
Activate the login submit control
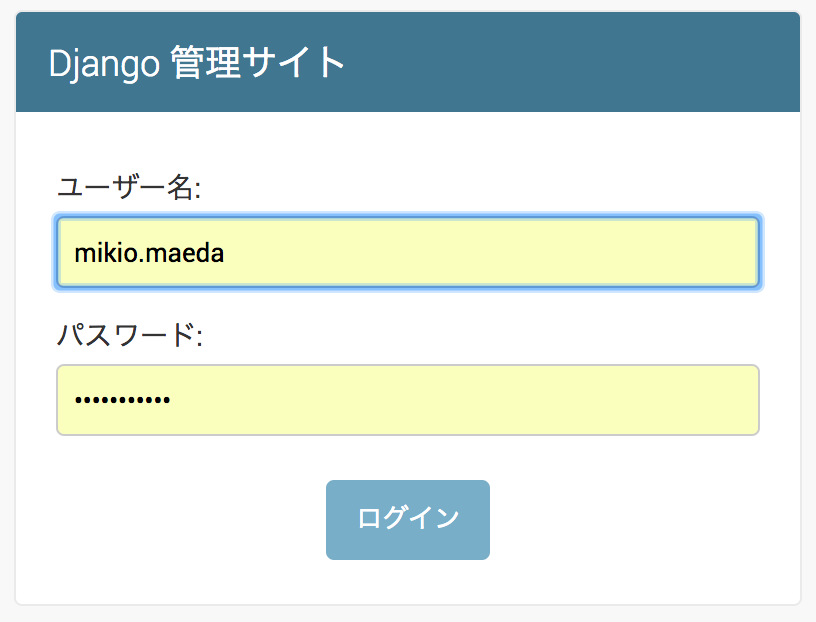tap(407, 519)
